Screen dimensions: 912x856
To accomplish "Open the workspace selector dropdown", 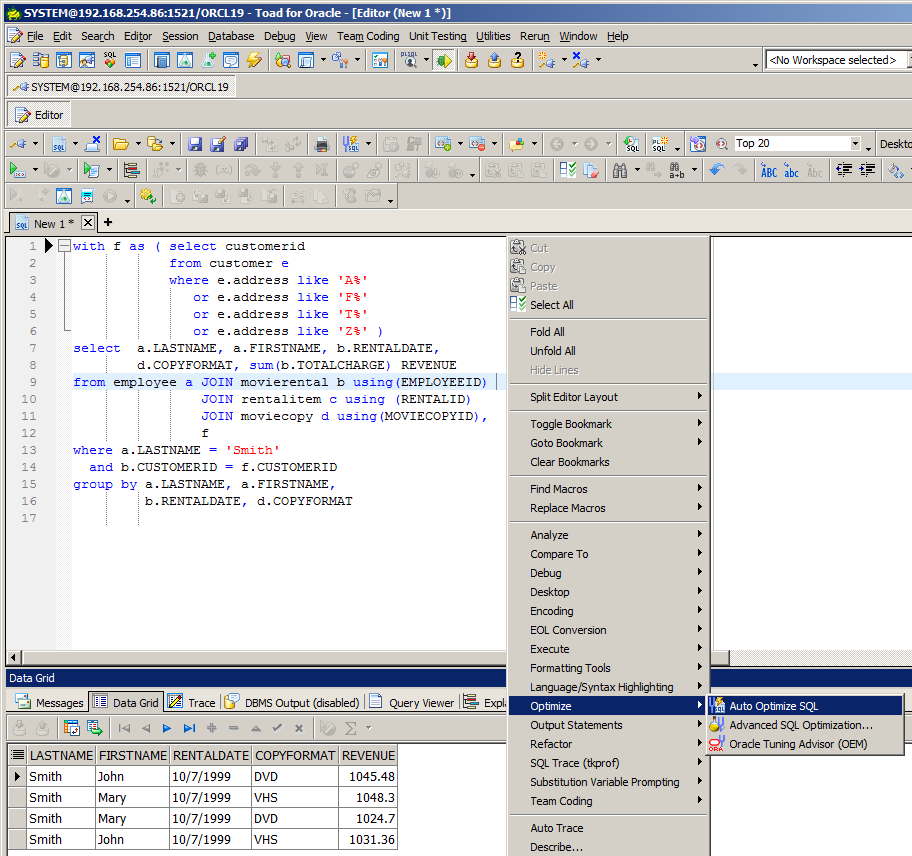I will coord(909,60).
